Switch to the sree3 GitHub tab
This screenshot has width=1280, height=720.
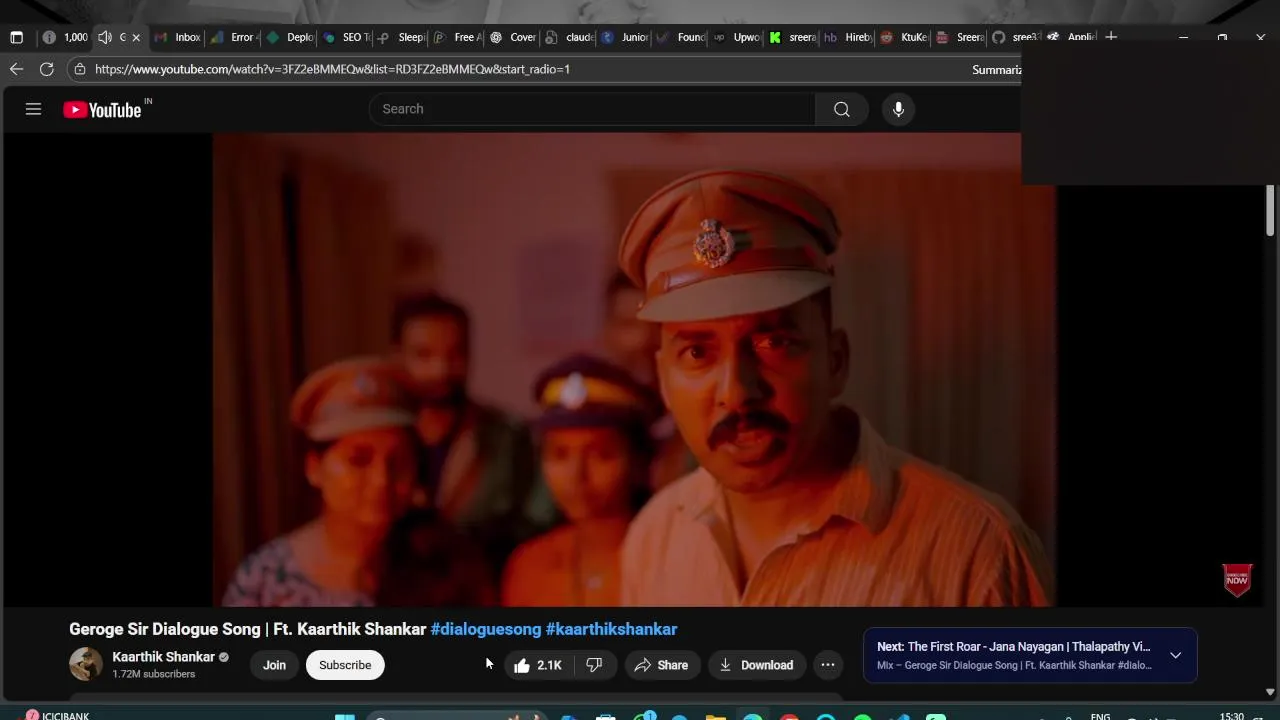coord(1016,37)
